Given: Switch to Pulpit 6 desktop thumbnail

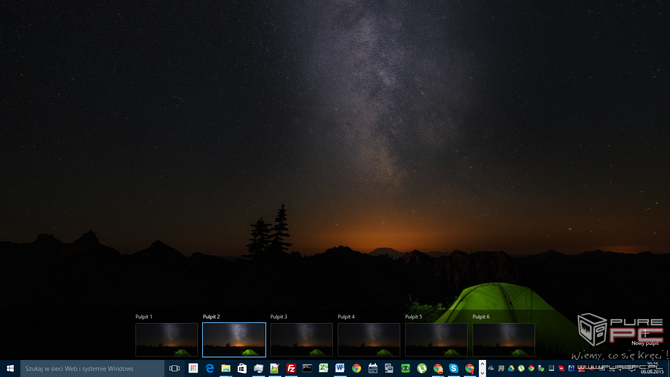Looking at the screenshot, I should click(x=504, y=340).
